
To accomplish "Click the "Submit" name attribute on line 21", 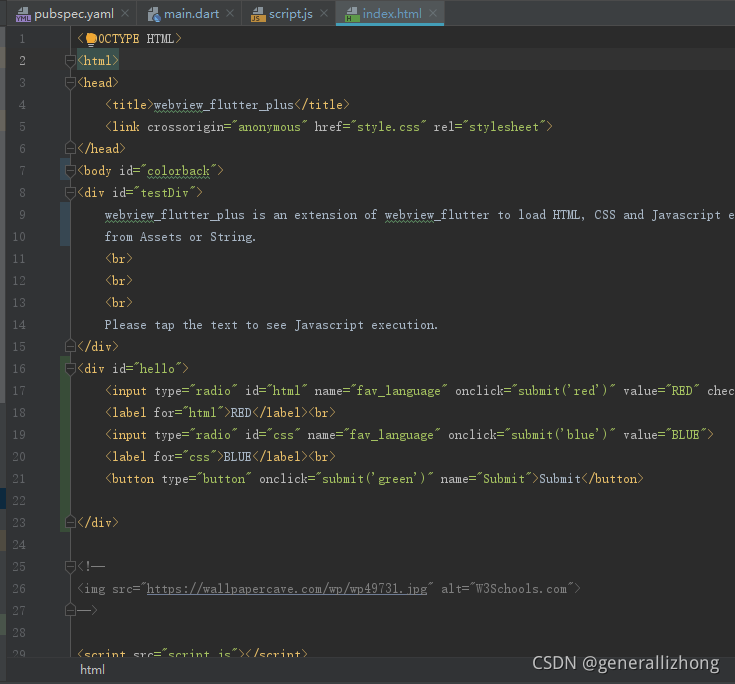I will pyautogui.click(x=504, y=479).
